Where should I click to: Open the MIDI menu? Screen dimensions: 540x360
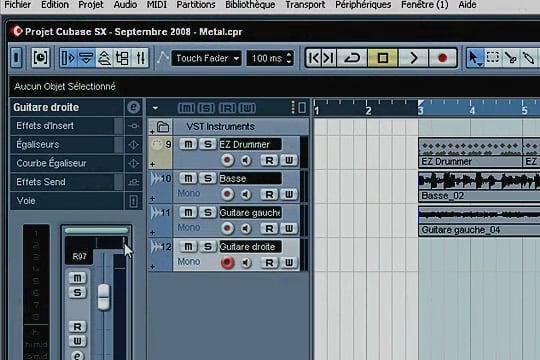tap(157, 5)
